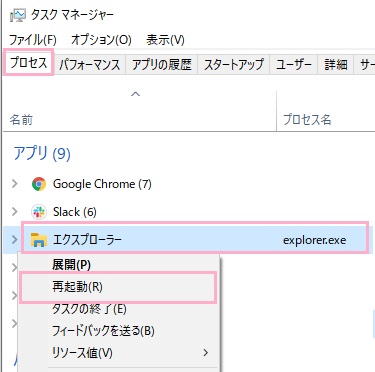Screen dimensions: 375x372
Task: Click the Task Manager title bar icon
Action: click(x=18, y=15)
